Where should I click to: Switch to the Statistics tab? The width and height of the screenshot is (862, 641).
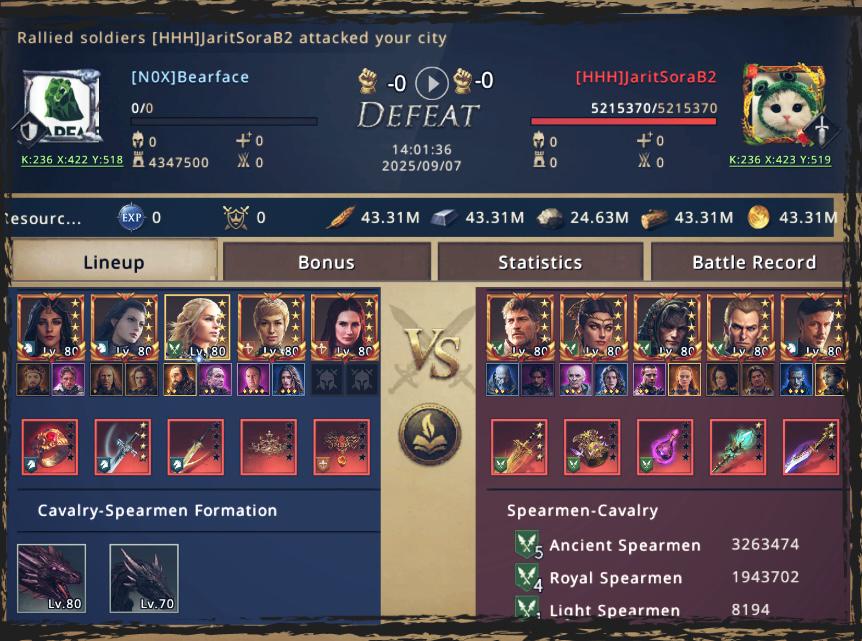(540, 262)
